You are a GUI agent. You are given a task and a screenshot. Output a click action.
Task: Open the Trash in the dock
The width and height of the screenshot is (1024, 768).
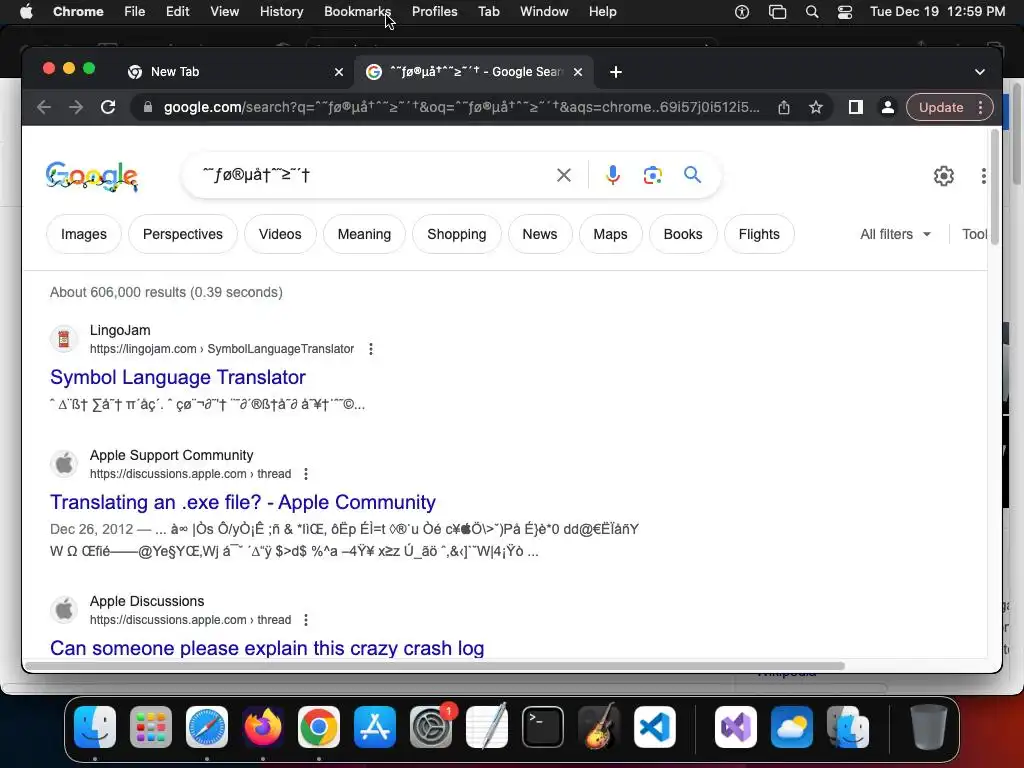click(x=929, y=727)
